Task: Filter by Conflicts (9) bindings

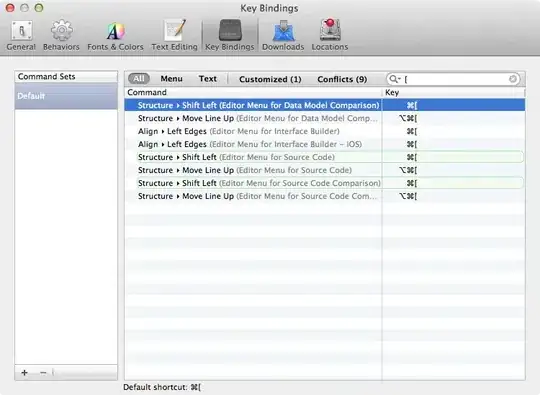Action: (x=342, y=79)
